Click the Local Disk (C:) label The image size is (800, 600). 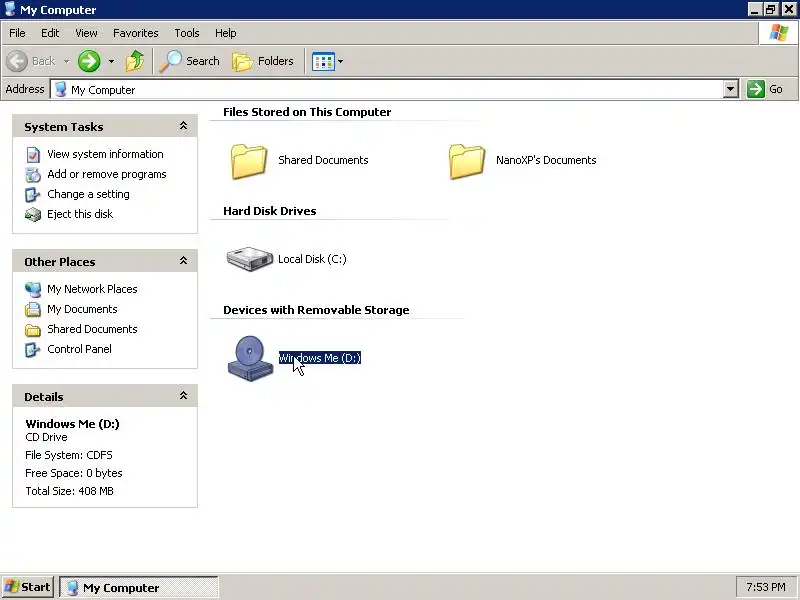pyautogui.click(x=312, y=259)
